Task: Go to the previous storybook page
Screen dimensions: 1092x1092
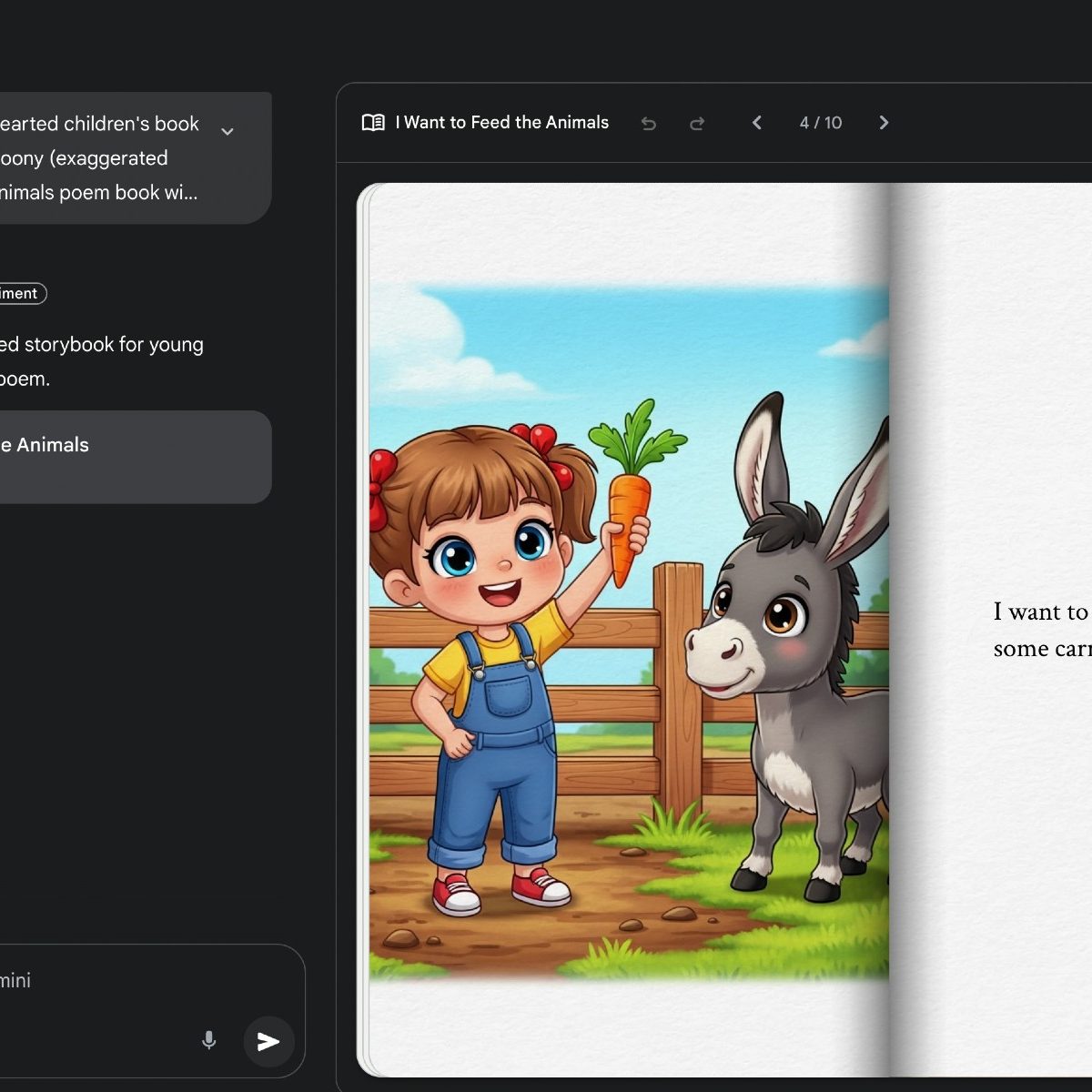Action: (756, 123)
